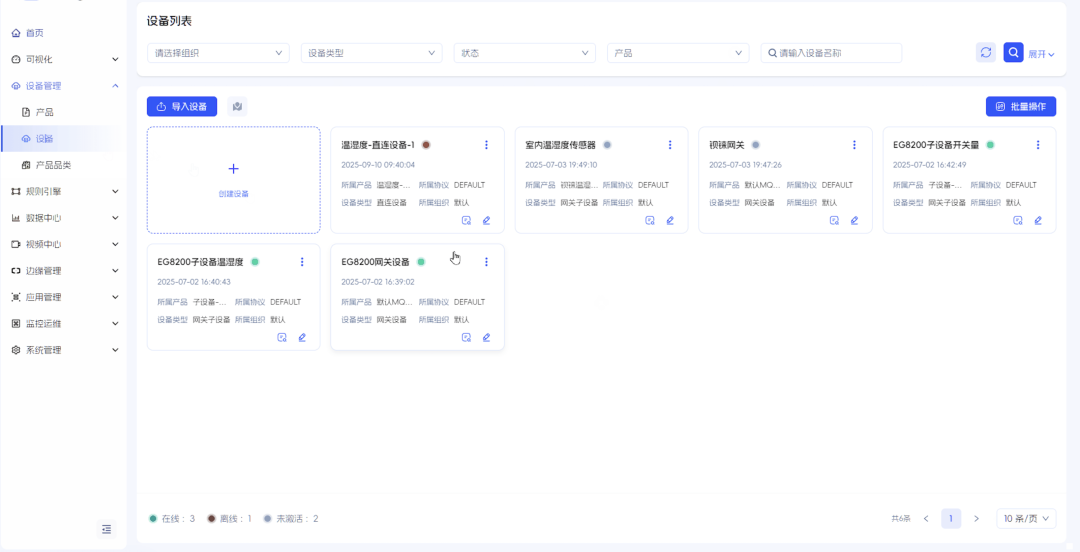The image size is (1080, 552).
Task: Open the more menu on 温湿度-直连设备-1 card
Action: (x=486, y=145)
